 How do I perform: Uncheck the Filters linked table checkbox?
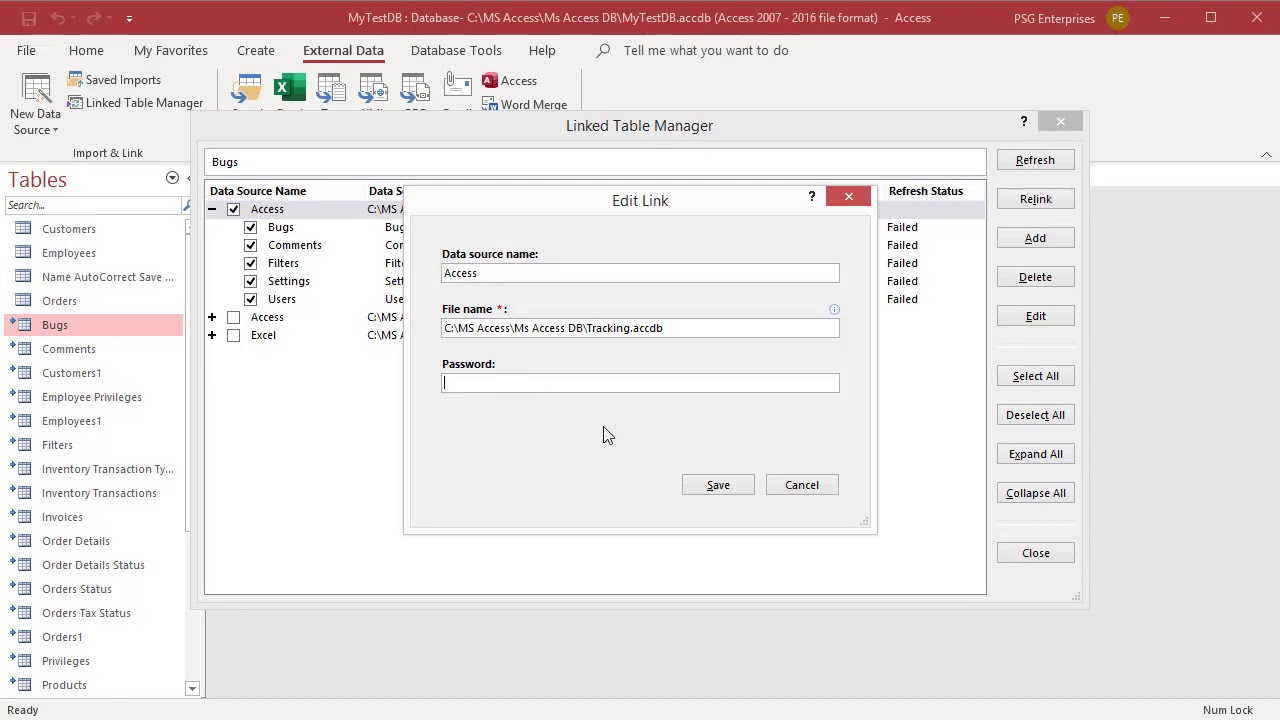point(250,263)
